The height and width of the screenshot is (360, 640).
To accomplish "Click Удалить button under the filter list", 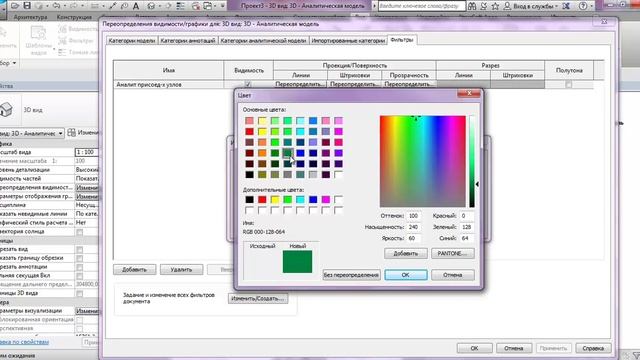I will (181, 269).
